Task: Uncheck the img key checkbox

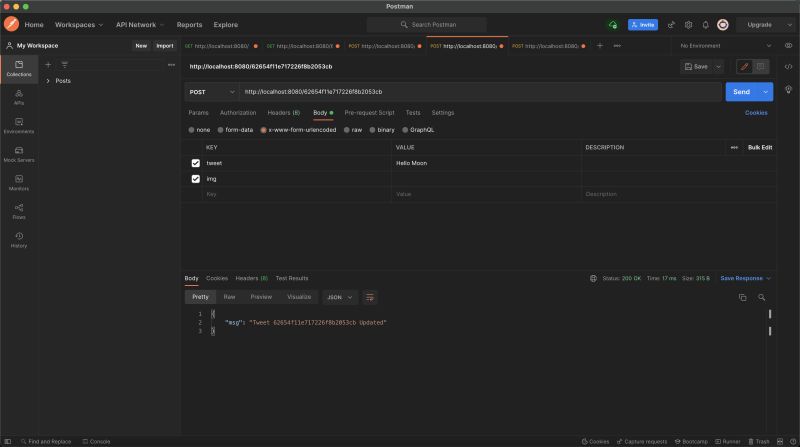Action: point(195,179)
